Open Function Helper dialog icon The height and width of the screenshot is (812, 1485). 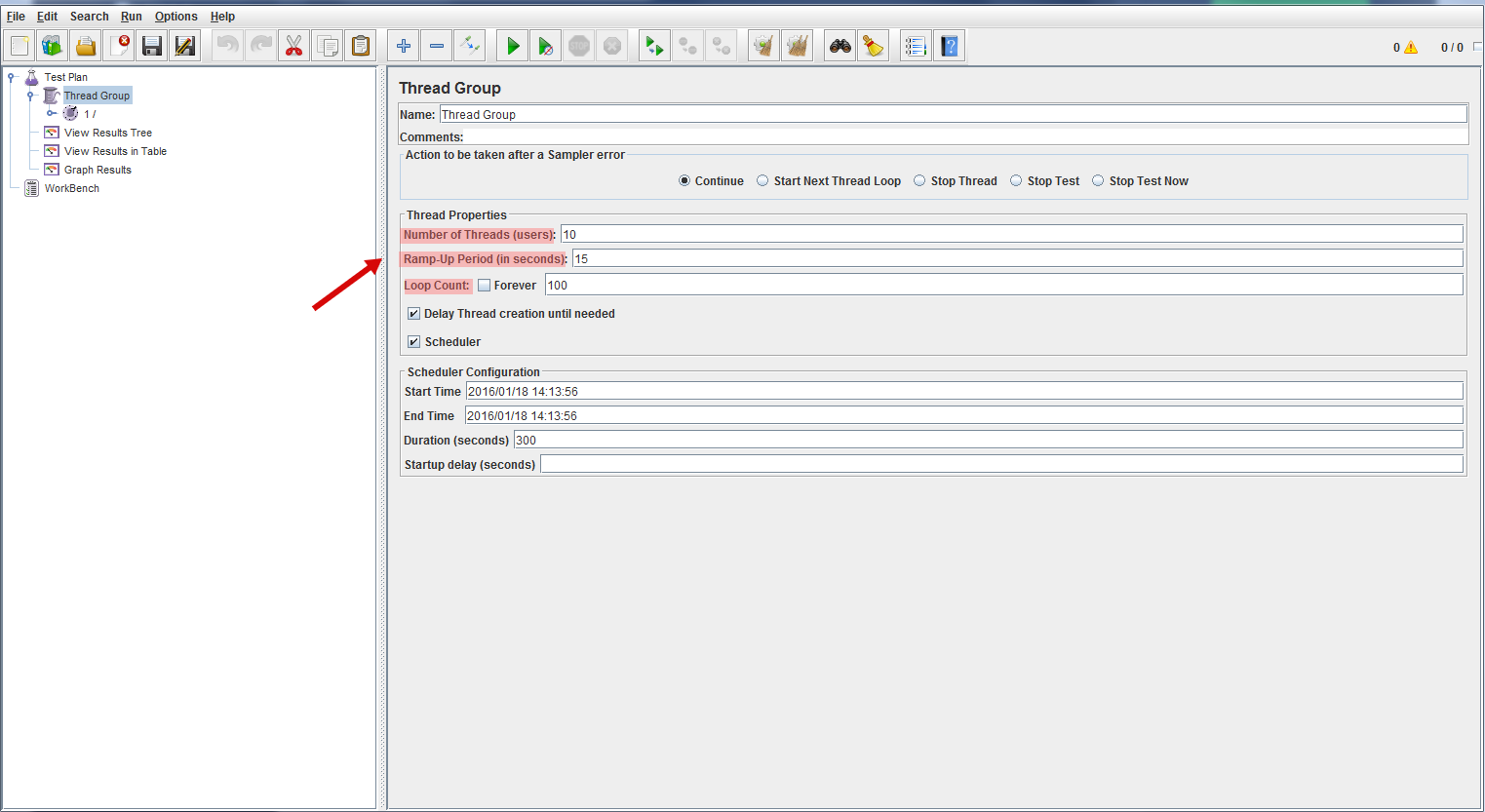[x=916, y=46]
